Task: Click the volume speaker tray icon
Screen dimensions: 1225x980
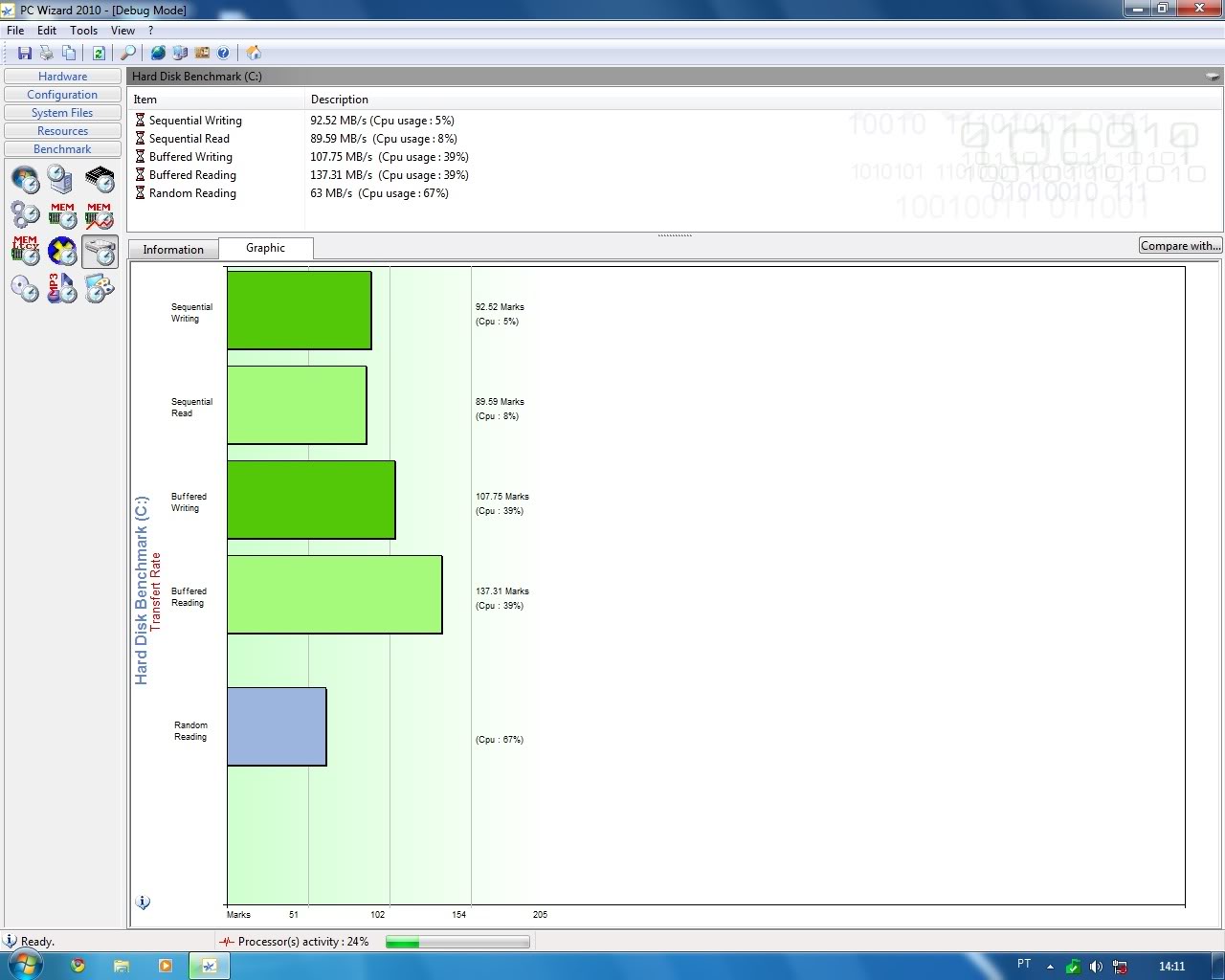Action: pos(1096,967)
